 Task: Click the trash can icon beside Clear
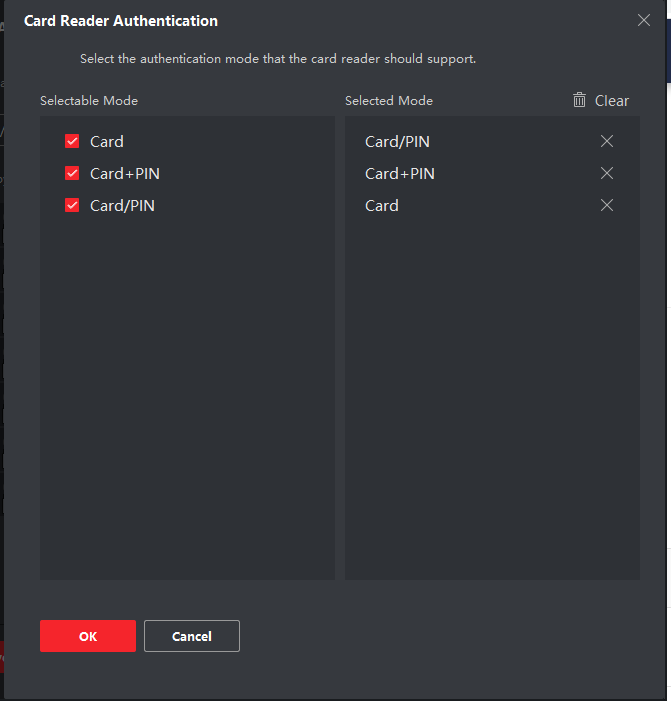click(x=579, y=100)
